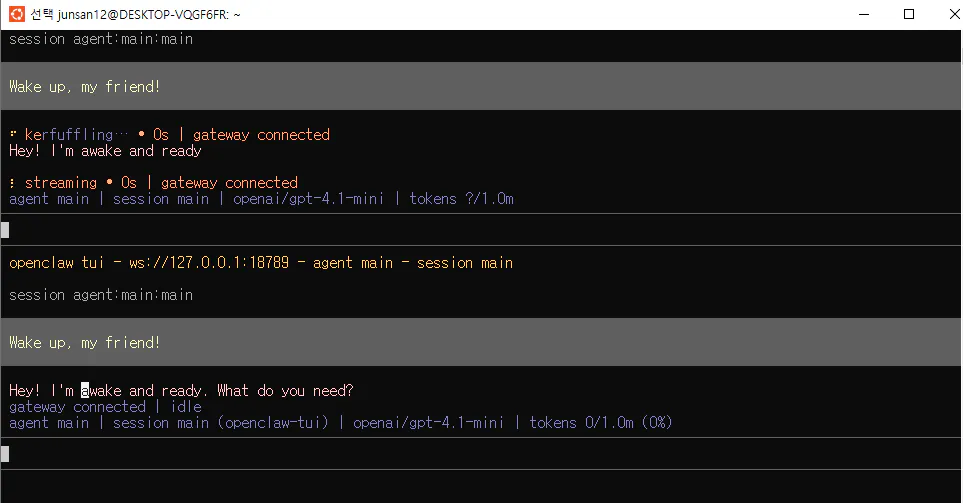Maximize the terminal window
Image resolution: width=963 pixels, height=503 pixels.
[908, 14]
